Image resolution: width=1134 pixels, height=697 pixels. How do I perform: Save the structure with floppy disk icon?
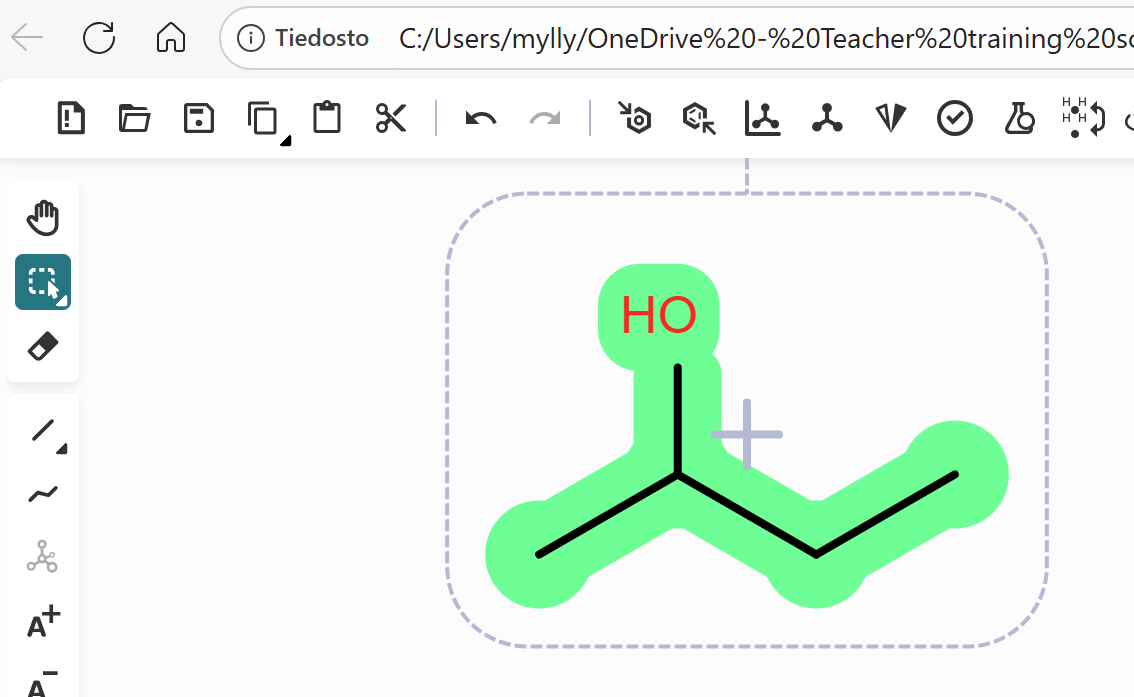tap(199, 118)
